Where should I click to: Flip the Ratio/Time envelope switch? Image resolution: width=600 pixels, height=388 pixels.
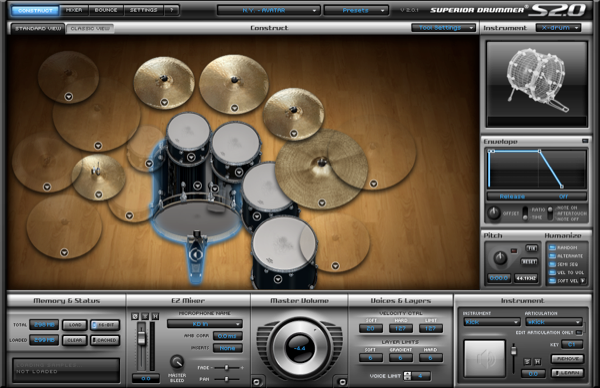coord(525,213)
